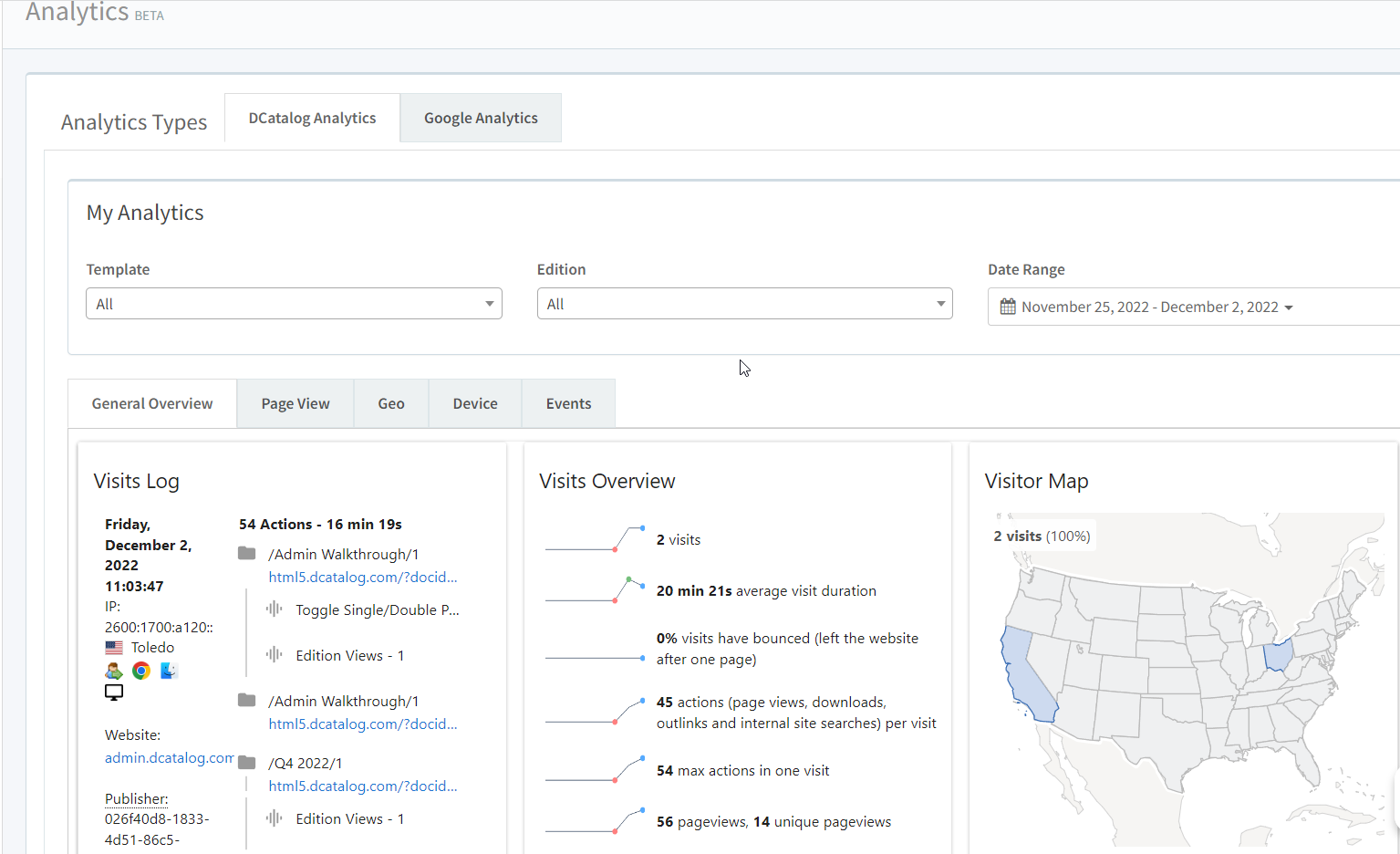This screenshot has width=1400, height=854.
Task: Click the sparkline beside 54 max actions
Action: coord(595,770)
